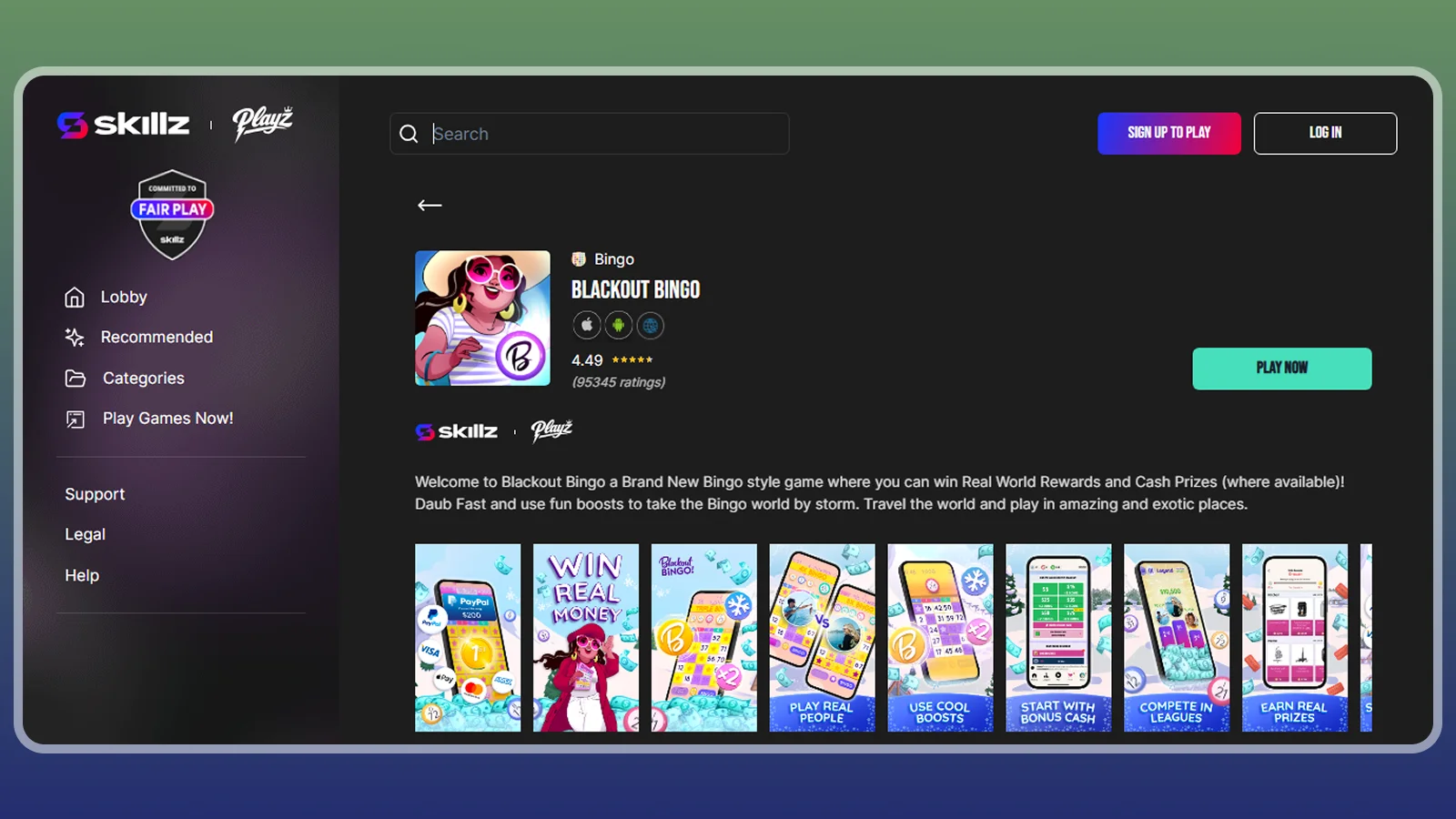This screenshot has height=819, width=1456.
Task: Open the Use Cool Boosts screenshot
Action: point(940,638)
